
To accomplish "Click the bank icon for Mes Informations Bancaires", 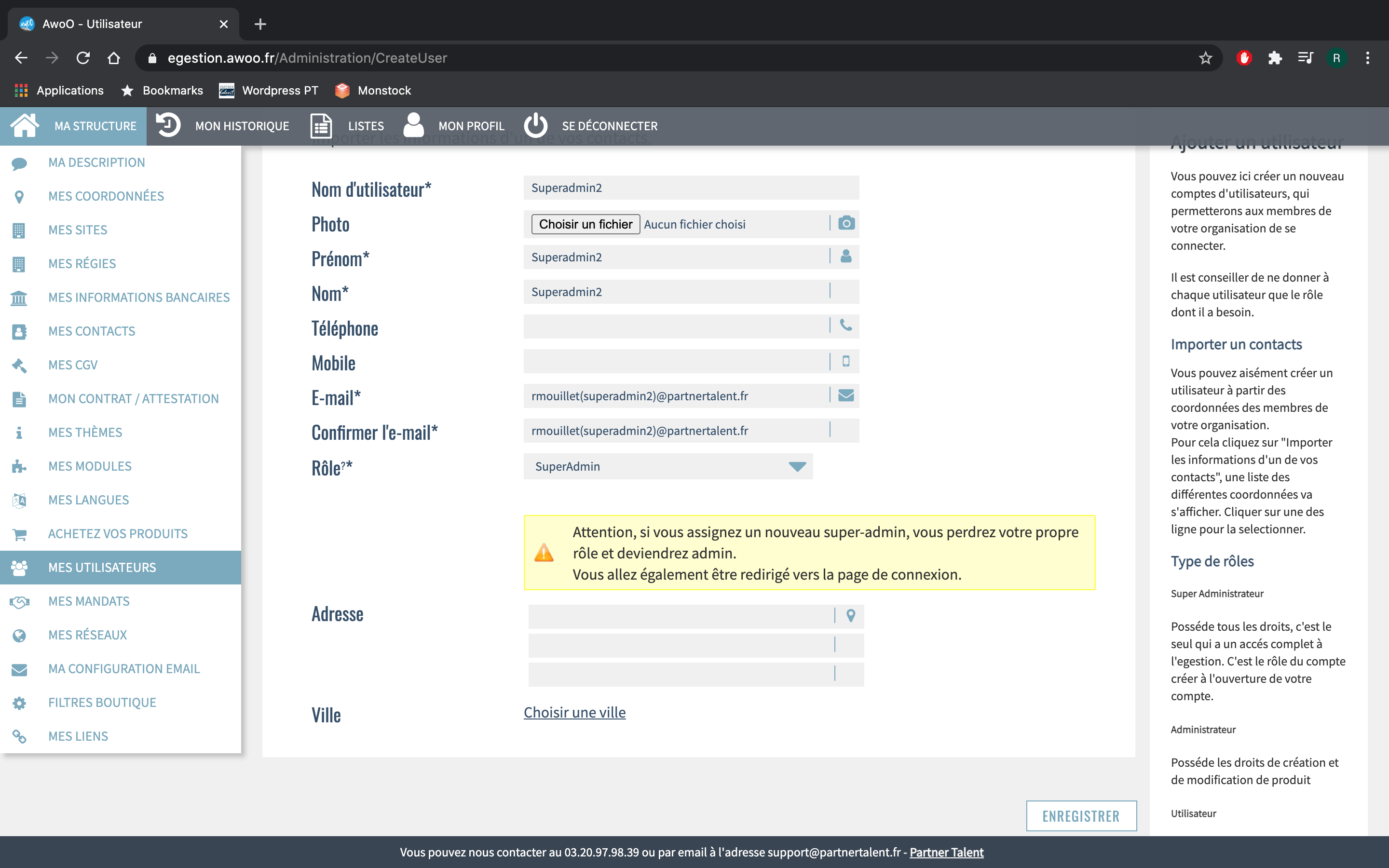I will pyautogui.click(x=19, y=298).
